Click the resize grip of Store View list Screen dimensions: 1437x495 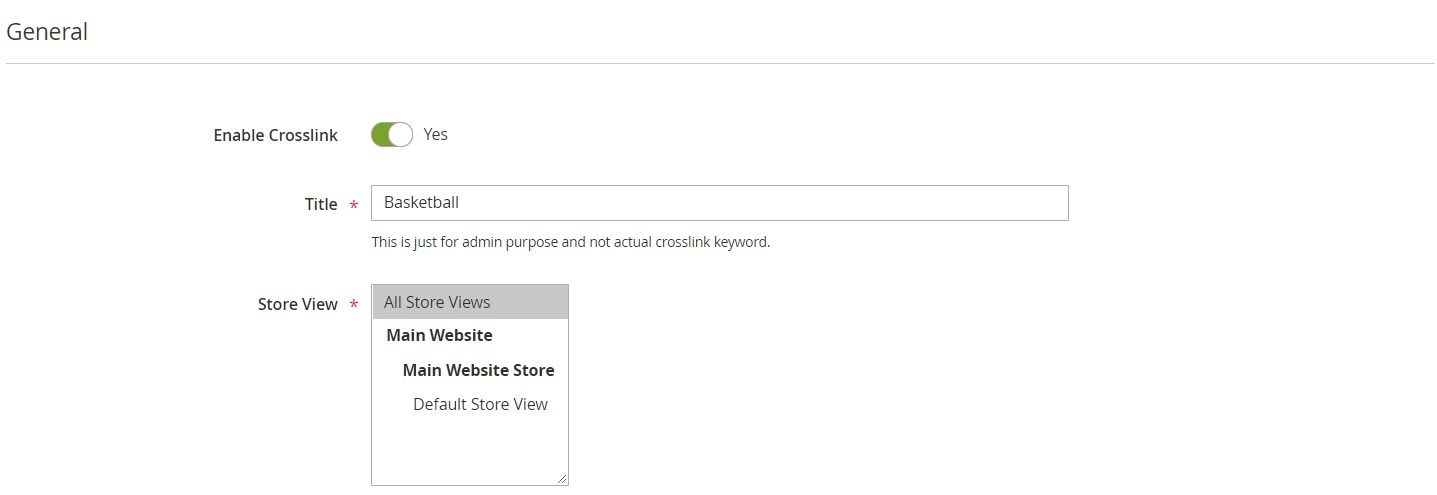click(562, 479)
